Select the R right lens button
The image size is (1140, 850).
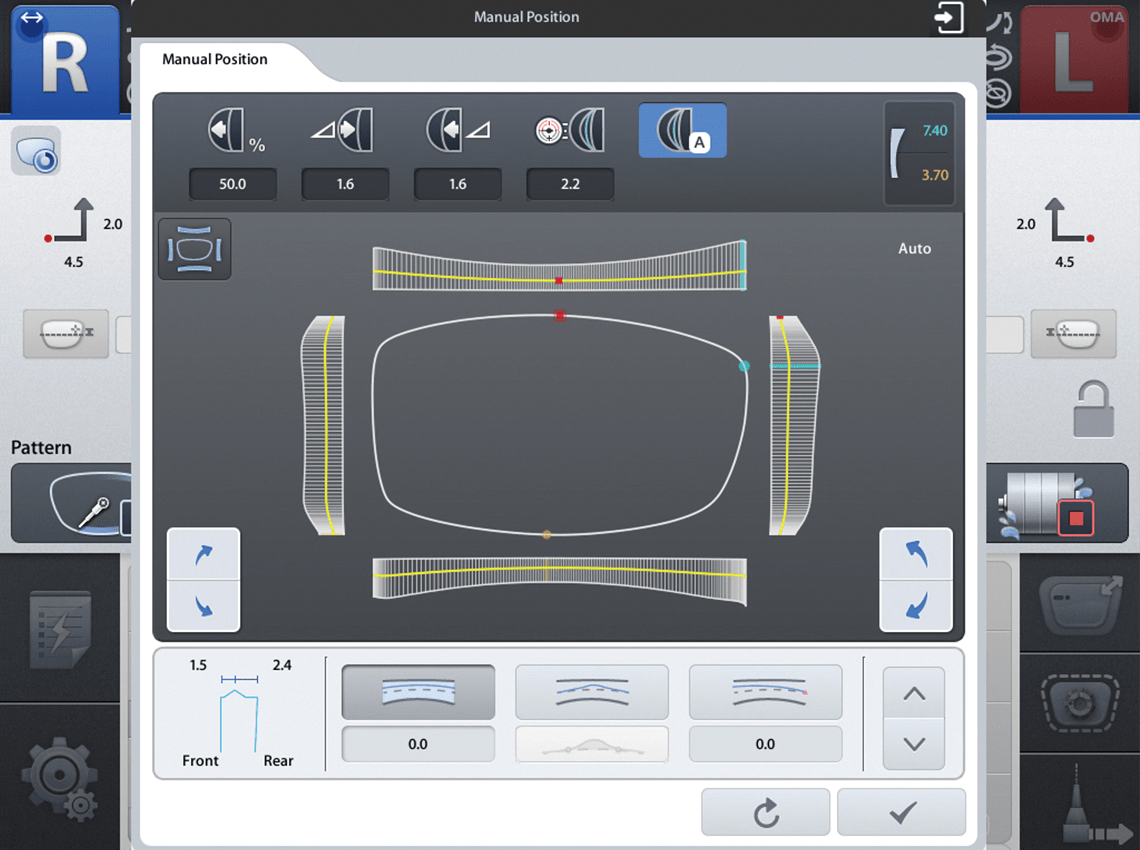click(x=65, y=60)
